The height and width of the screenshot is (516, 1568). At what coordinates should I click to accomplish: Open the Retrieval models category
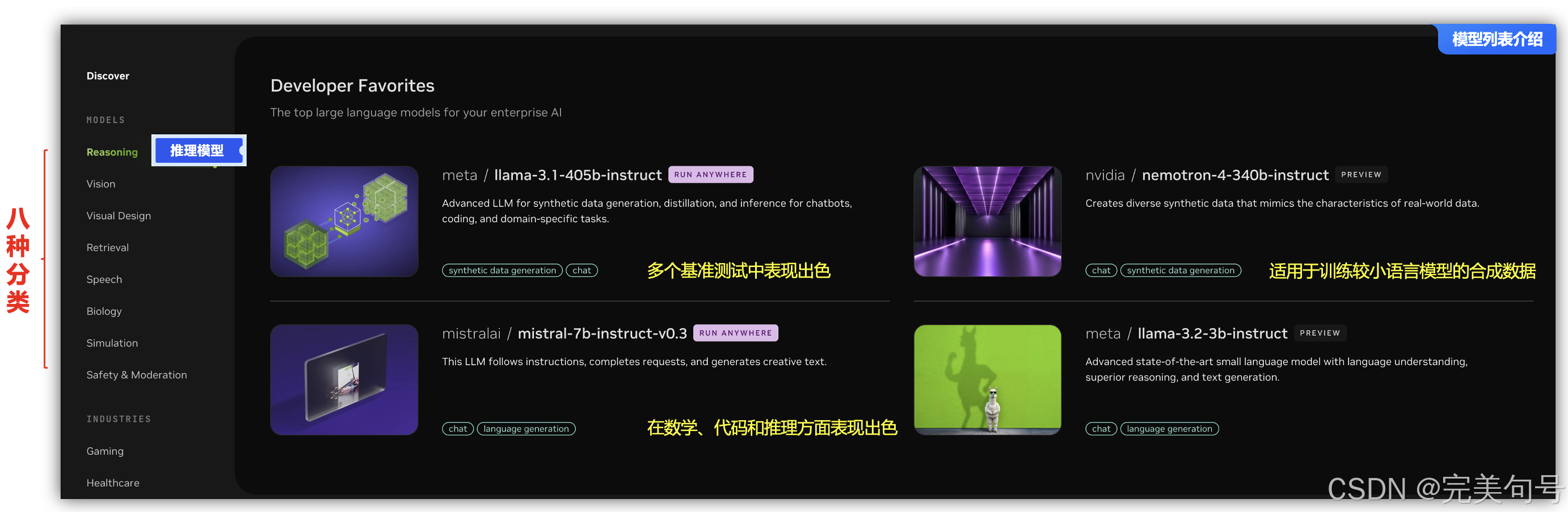click(108, 248)
